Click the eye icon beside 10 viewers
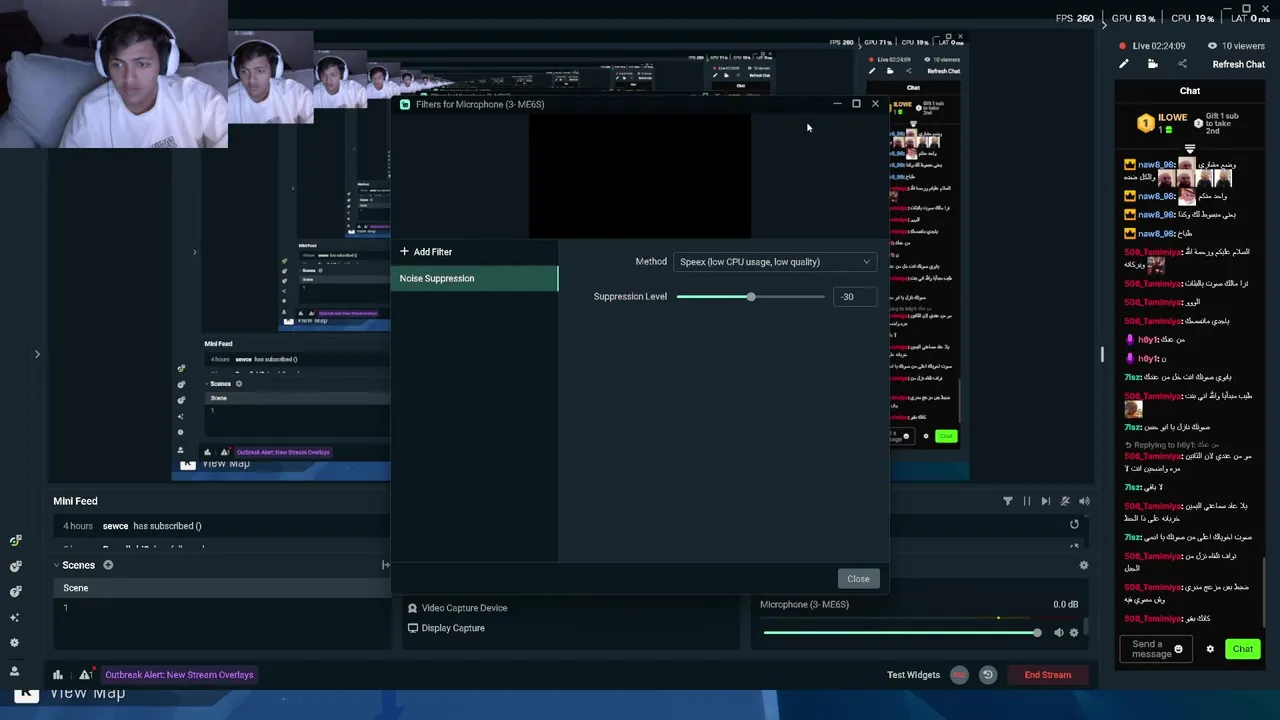This screenshot has height=720, width=1280. 1212,46
